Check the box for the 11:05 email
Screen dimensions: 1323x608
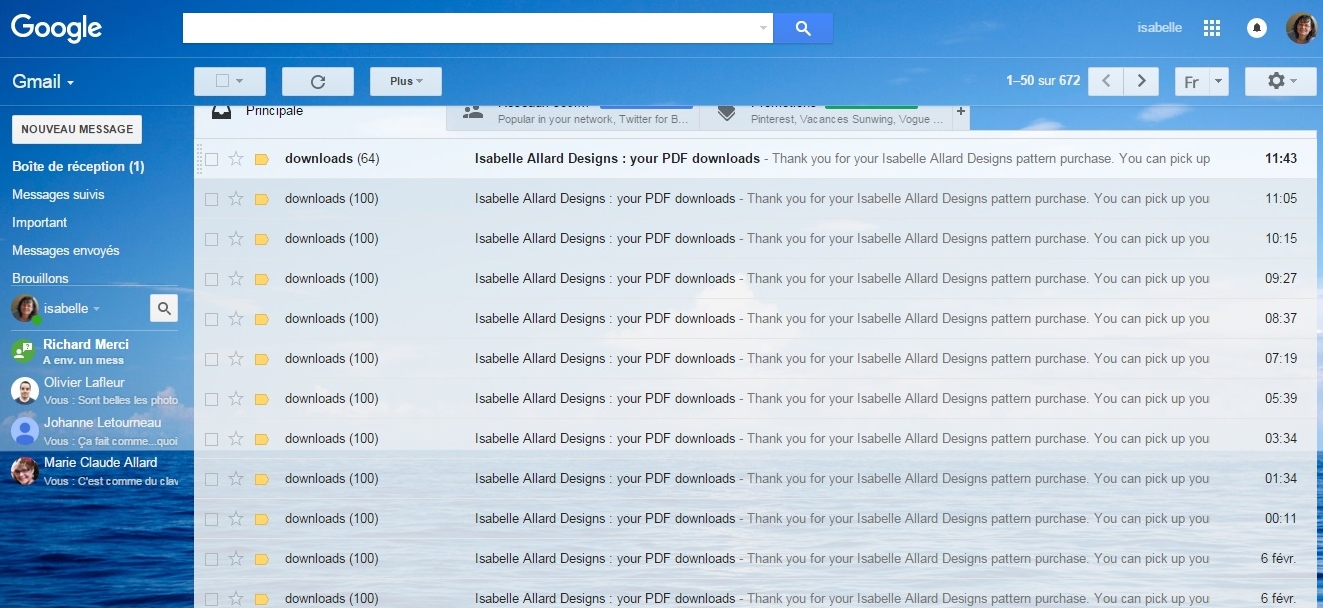point(211,199)
